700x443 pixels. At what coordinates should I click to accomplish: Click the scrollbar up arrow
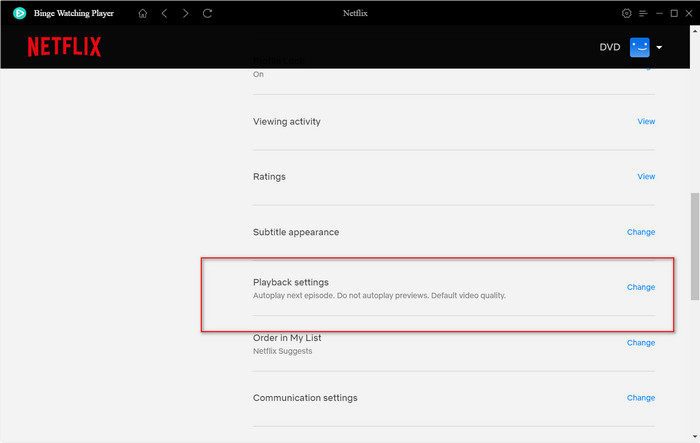[695, 31]
